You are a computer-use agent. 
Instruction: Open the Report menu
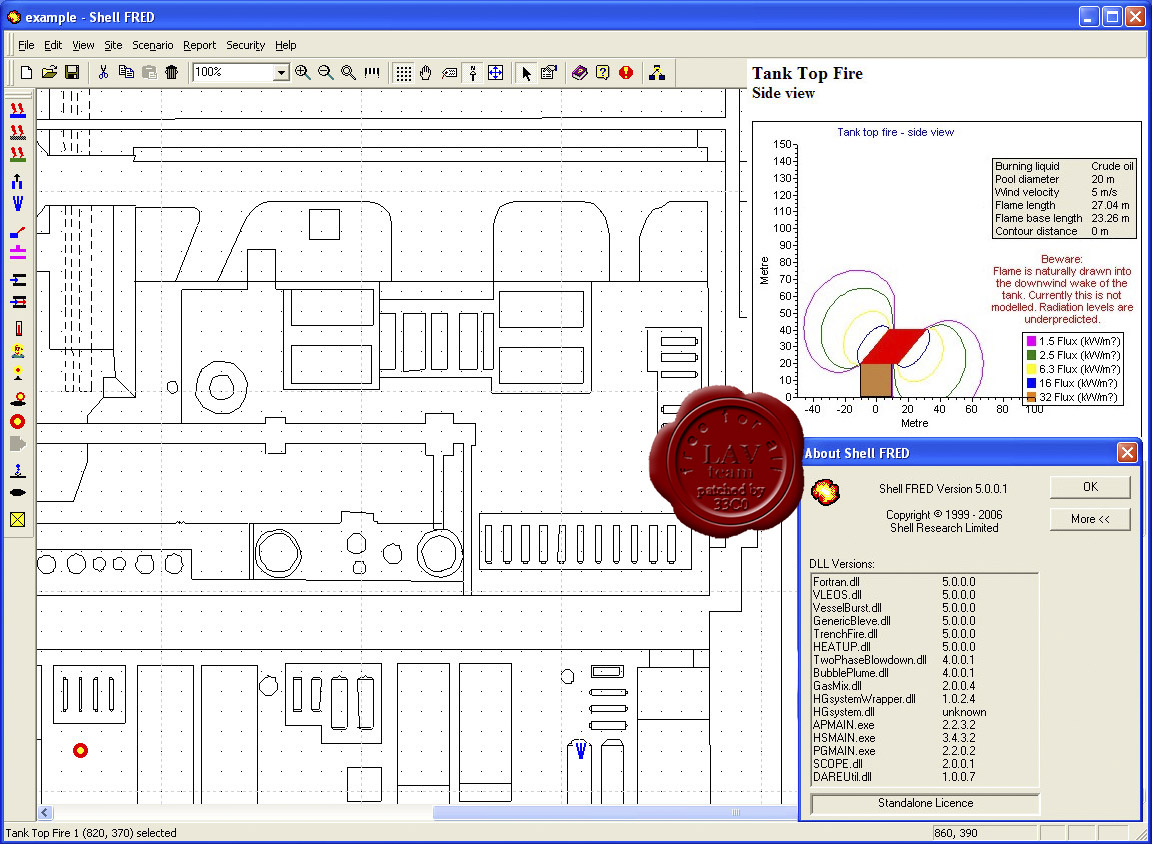pos(199,45)
